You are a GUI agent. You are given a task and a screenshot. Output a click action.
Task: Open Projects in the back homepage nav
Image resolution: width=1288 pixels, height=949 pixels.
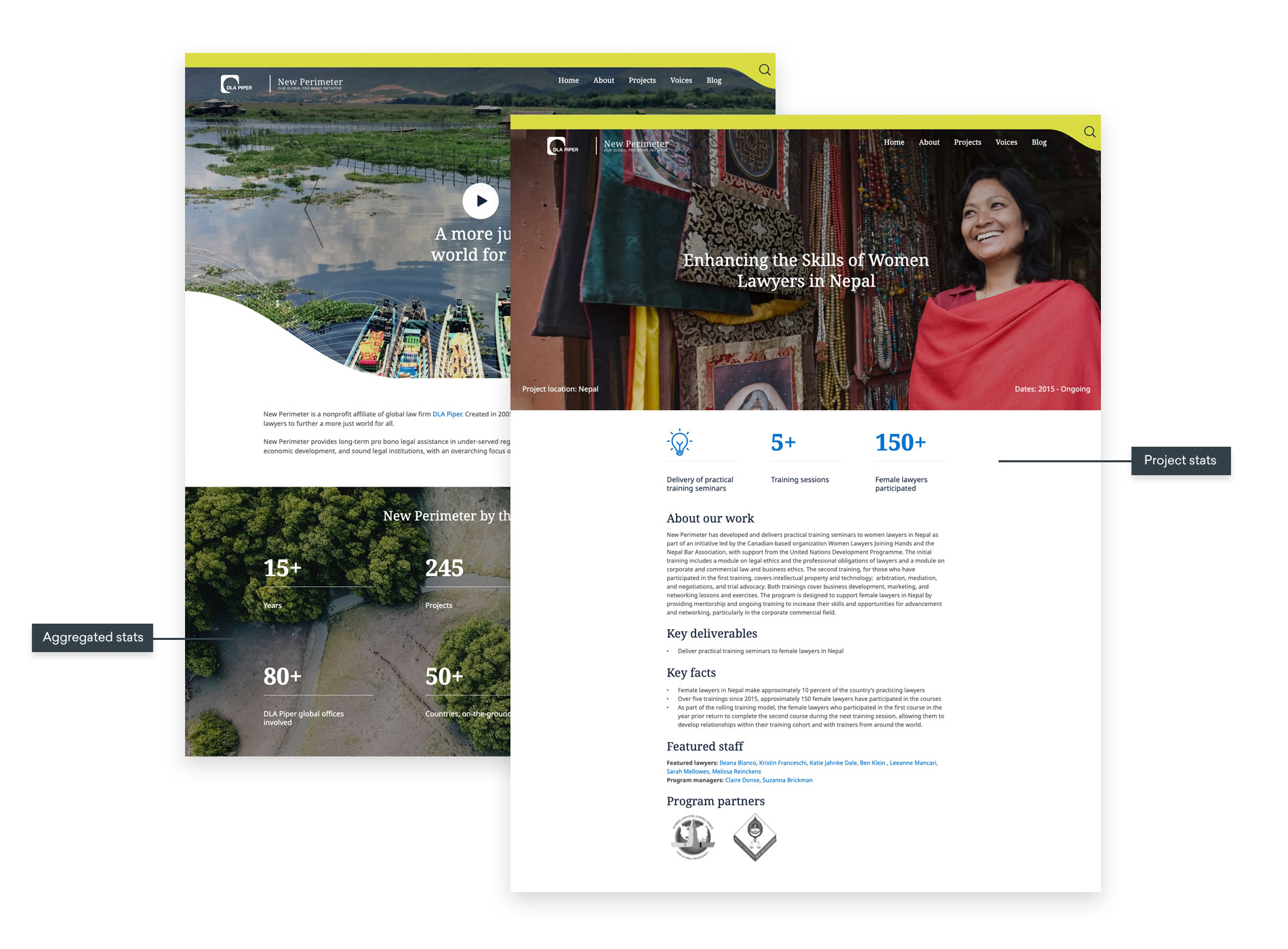(642, 81)
